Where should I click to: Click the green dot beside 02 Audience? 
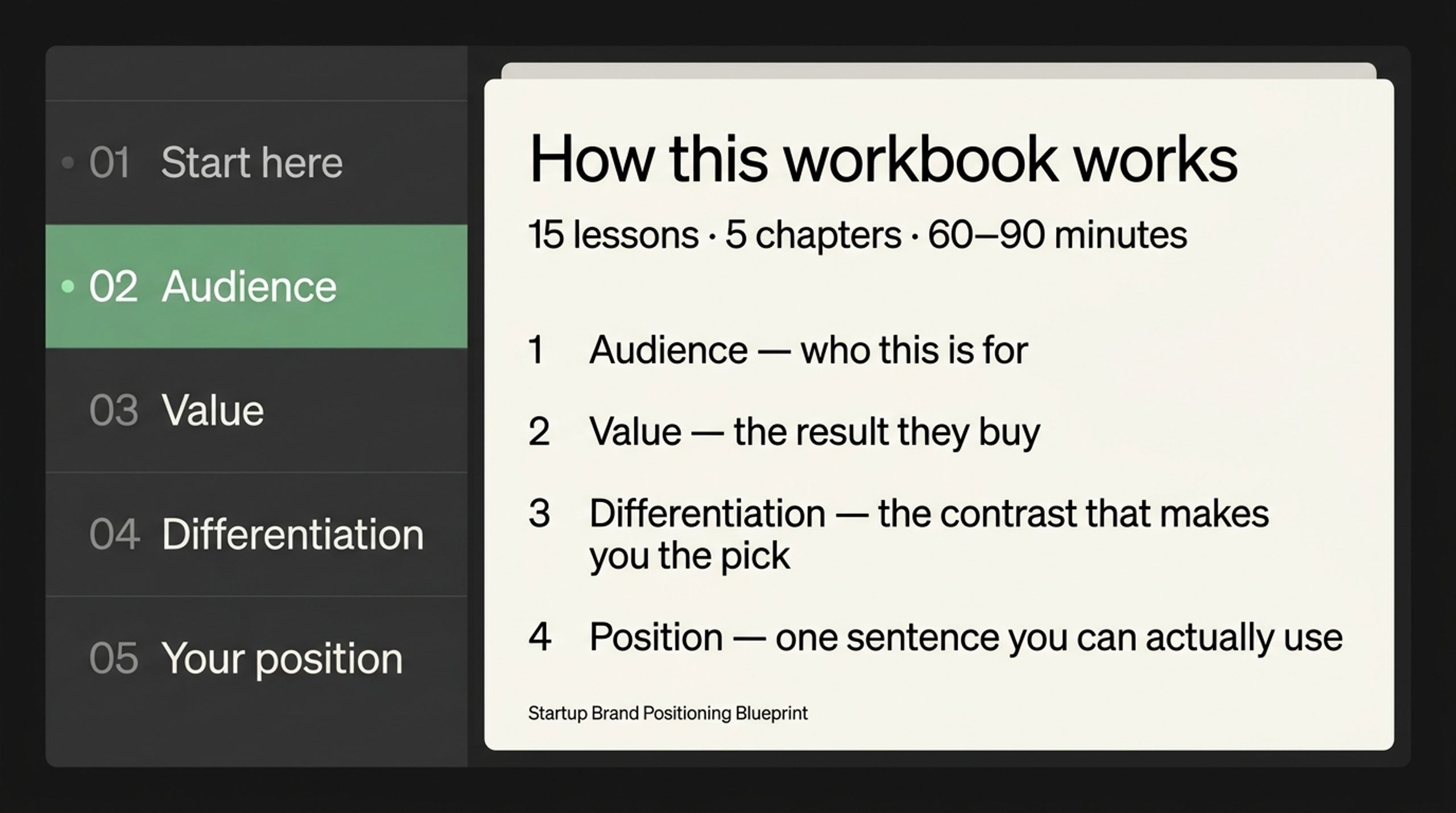68,286
